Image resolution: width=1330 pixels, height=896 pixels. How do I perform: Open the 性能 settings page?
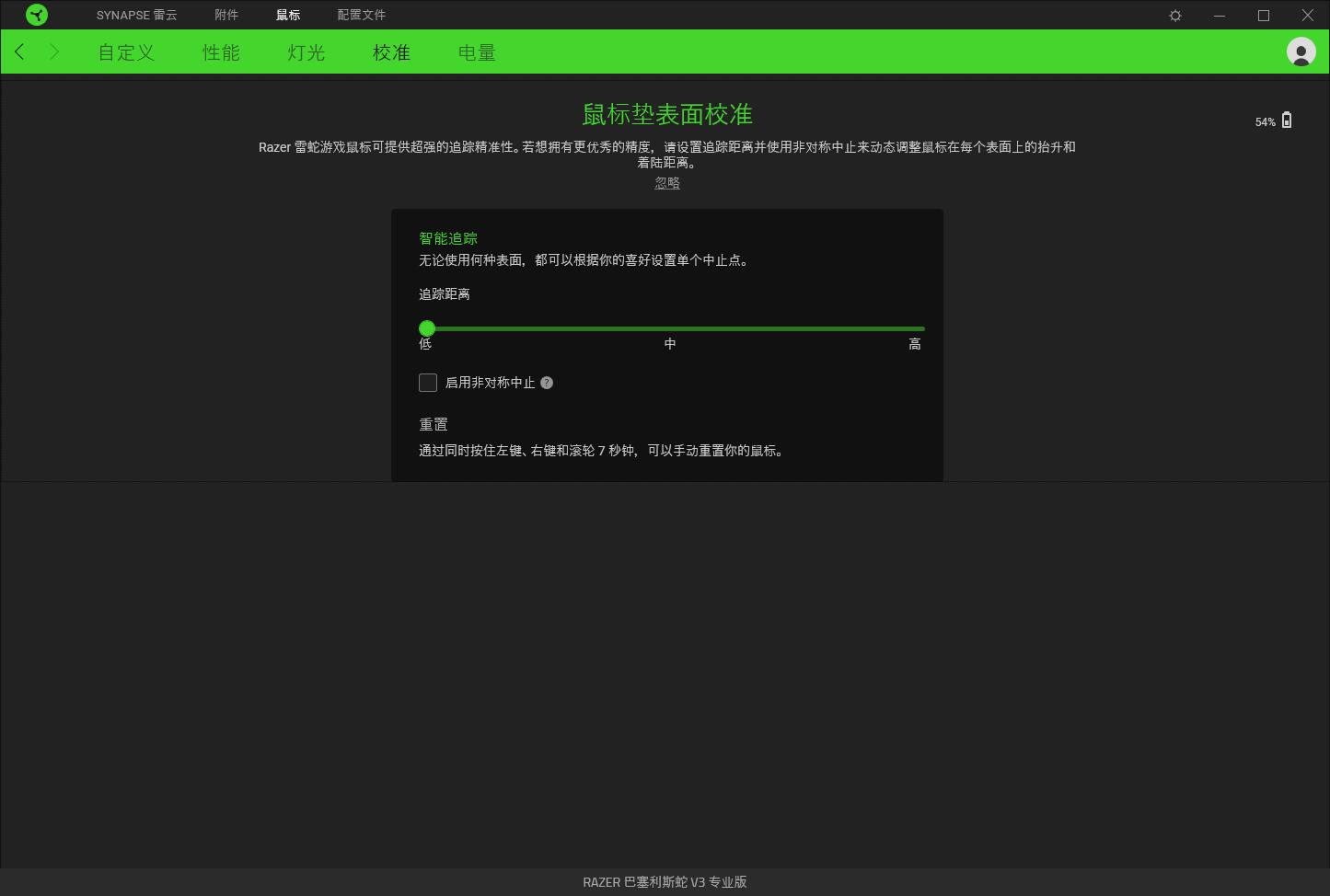tap(220, 52)
